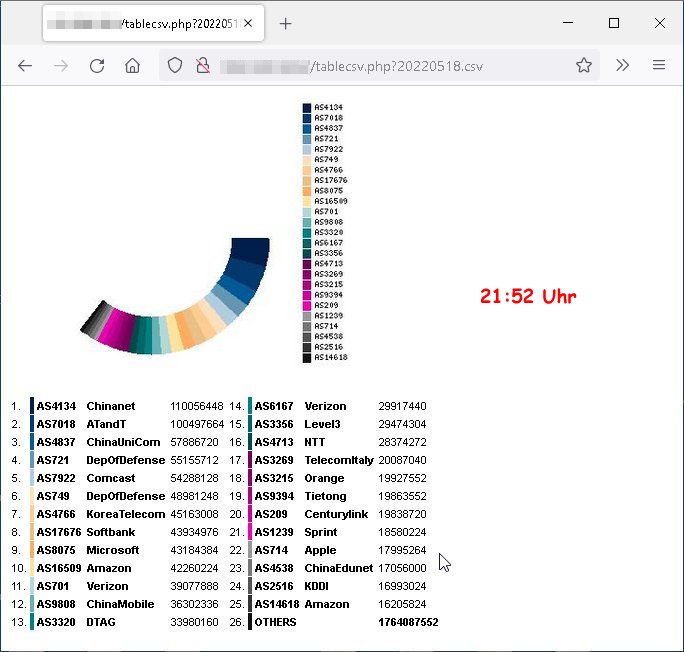This screenshot has height=652, width=684.
Task: Click the OTHERS total 1764087552
Action: (408, 622)
